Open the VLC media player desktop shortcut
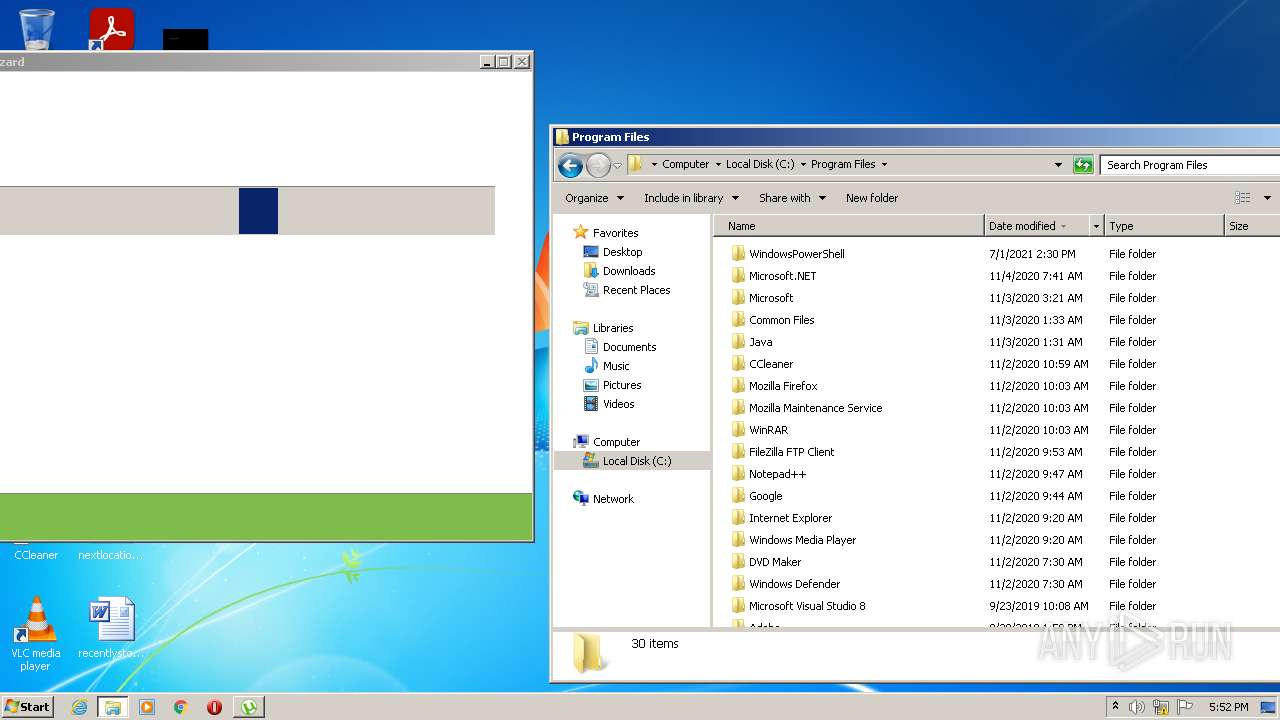This screenshot has width=1280, height=720. [x=36, y=634]
